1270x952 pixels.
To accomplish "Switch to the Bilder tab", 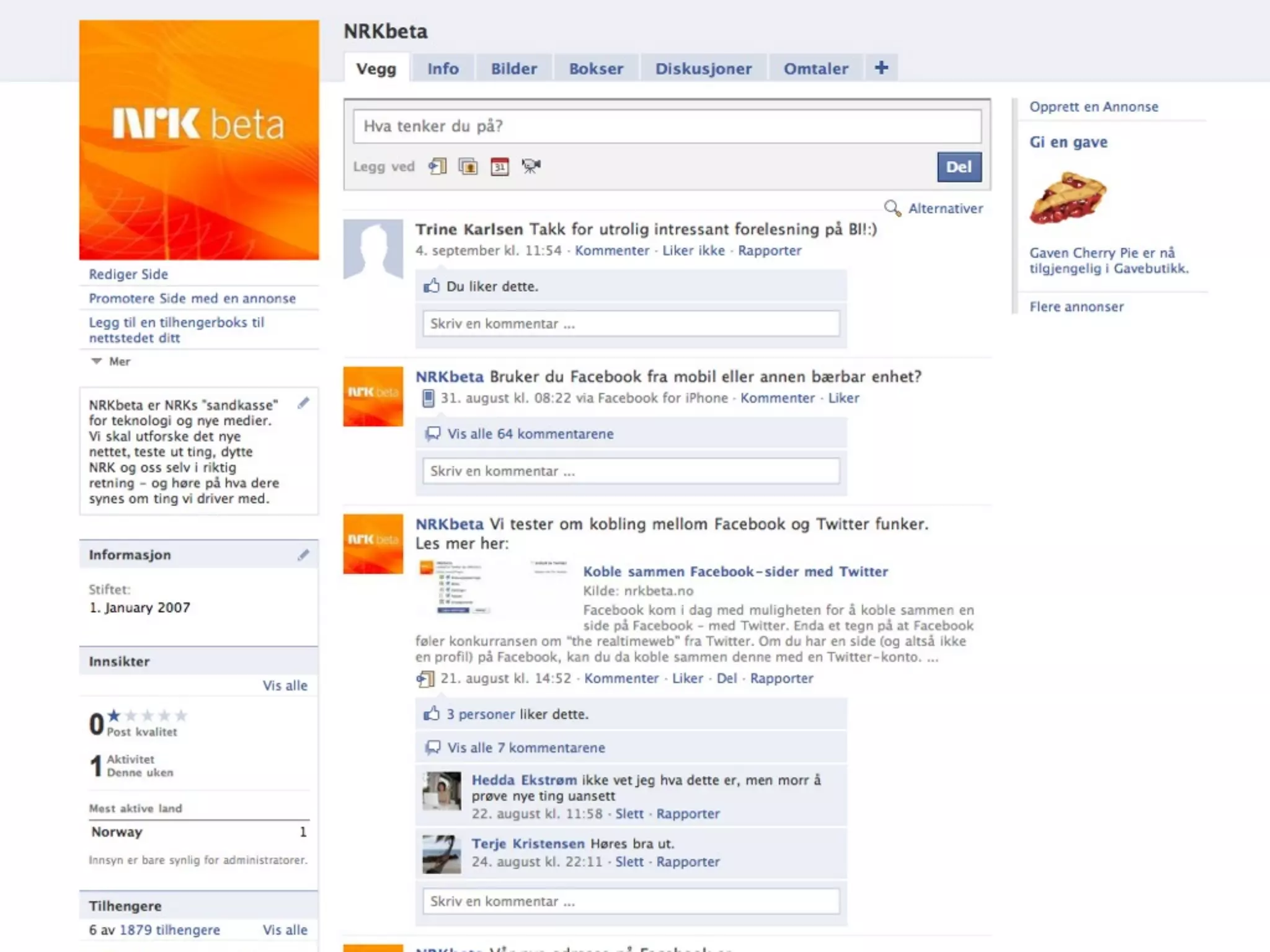I will pyautogui.click(x=513, y=69).
